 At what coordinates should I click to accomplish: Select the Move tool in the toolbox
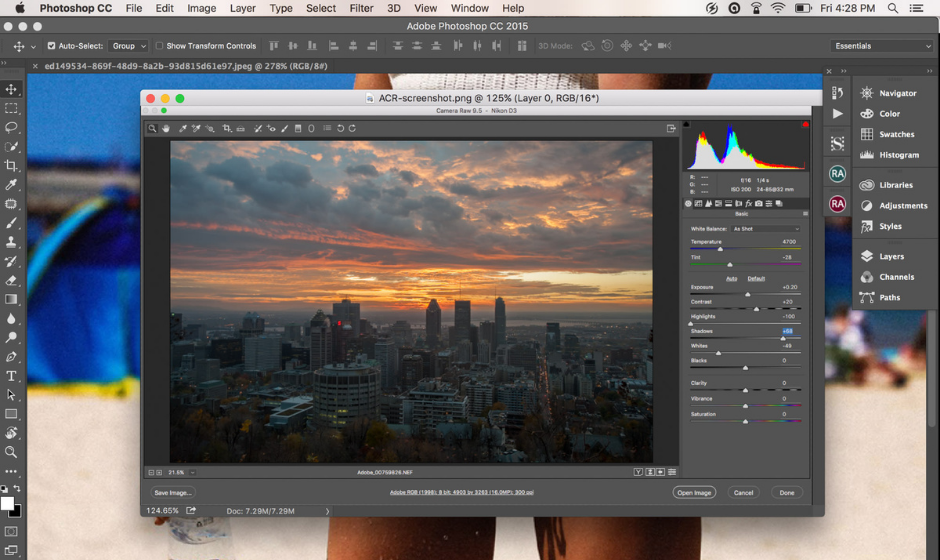tap(11, 89)
